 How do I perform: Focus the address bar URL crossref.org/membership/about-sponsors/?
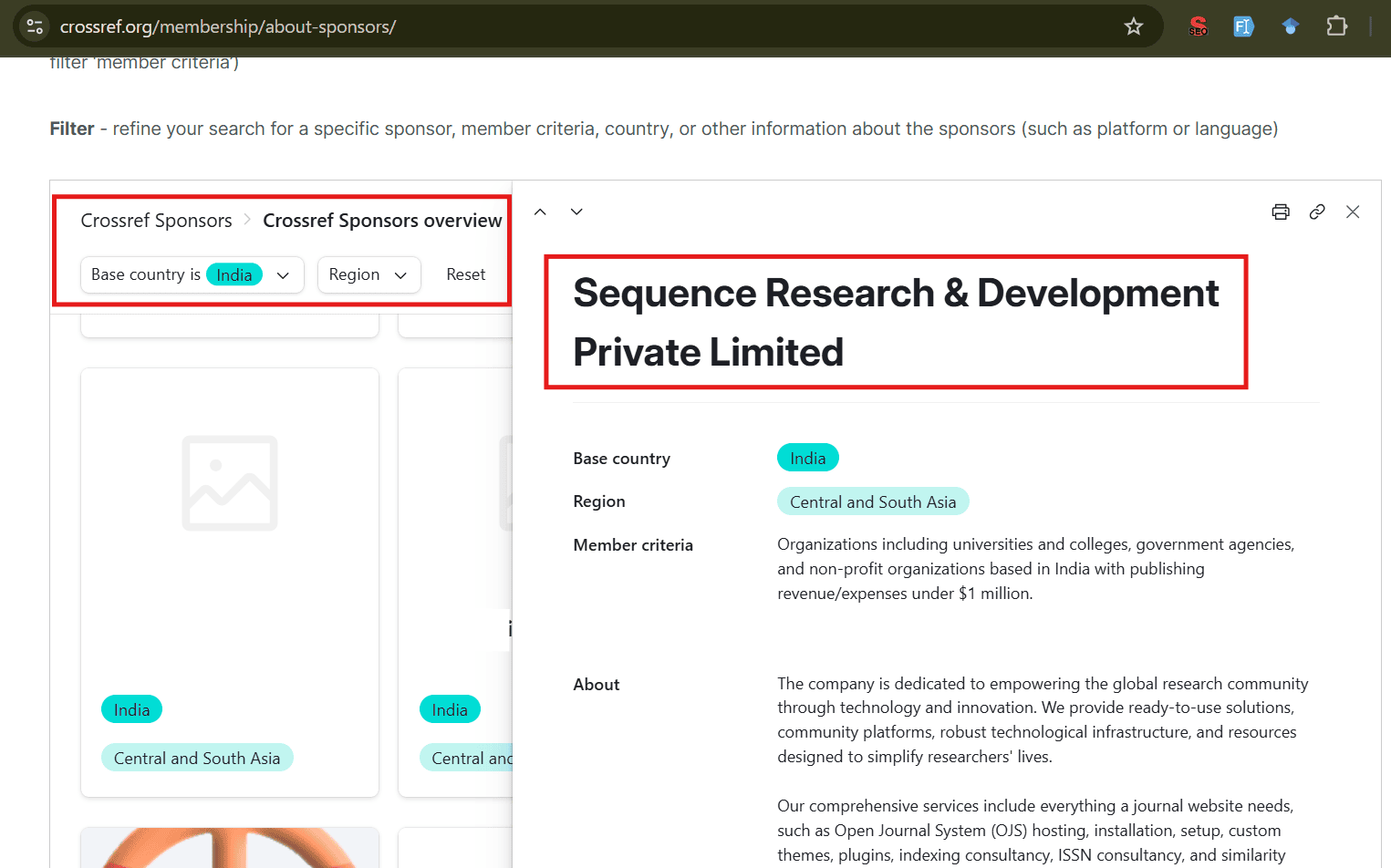(228, 26)
